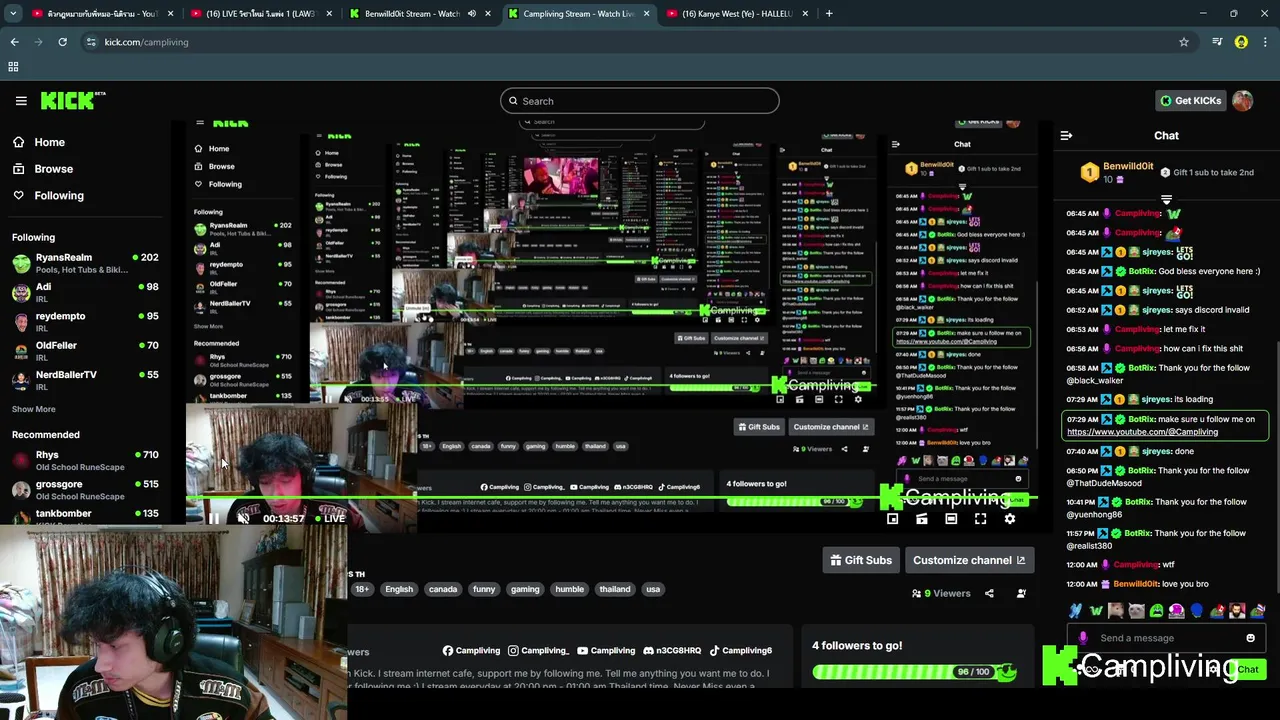Viewport: 1280px width, 720px height.
Task: Open emoji picker in chat input
Action: (x=1250, y=638)
